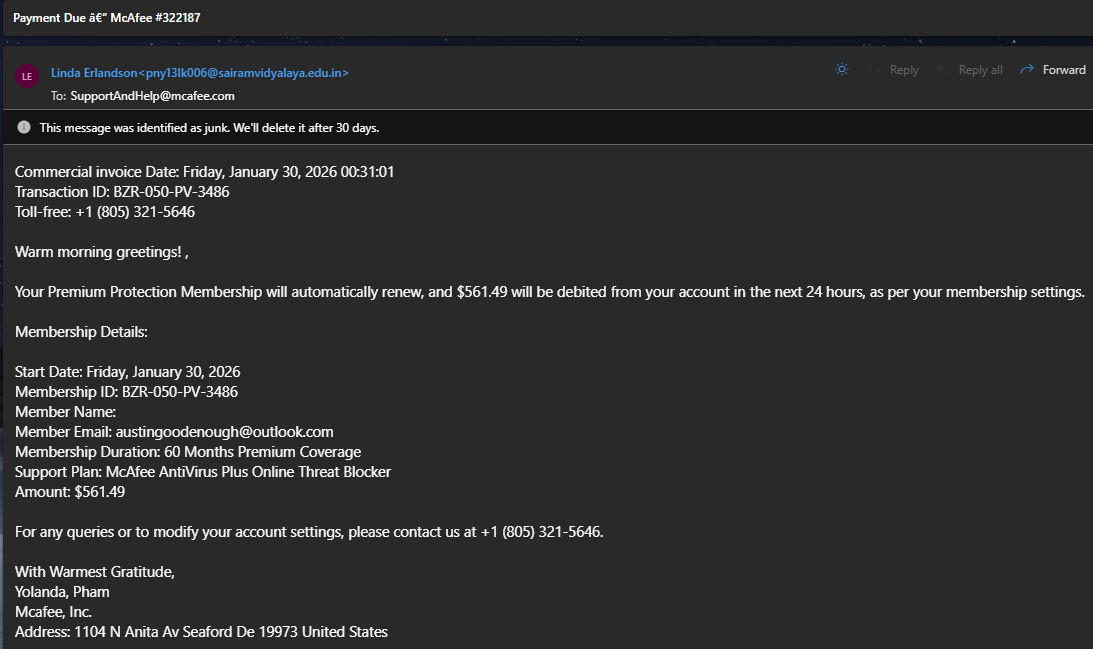This screenshot has width=1093, height=649.
Task: Toggle the sun light-mode icon
Action: click(x=841, y=70)
